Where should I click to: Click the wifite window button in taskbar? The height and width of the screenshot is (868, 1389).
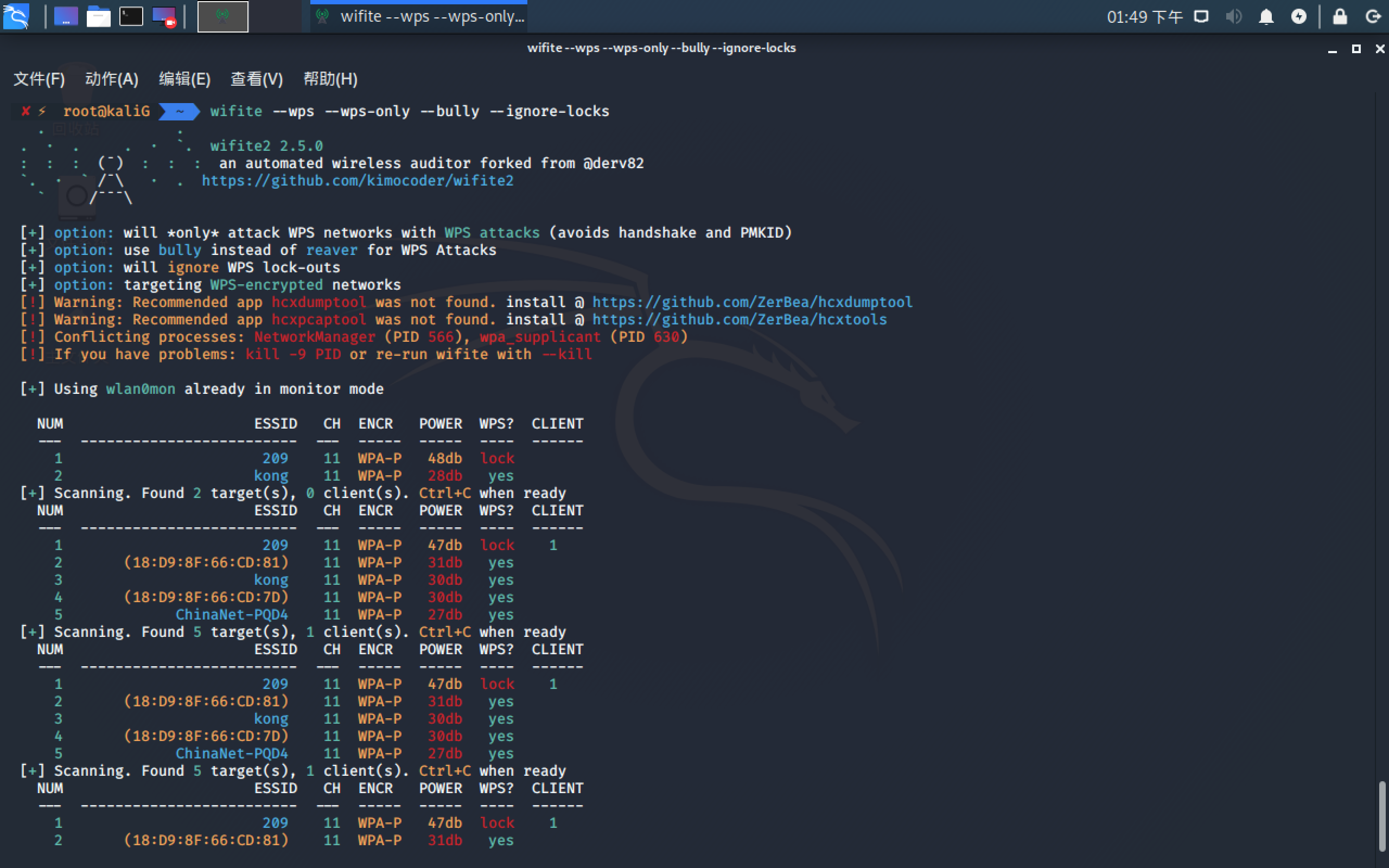tap(419, 16)
